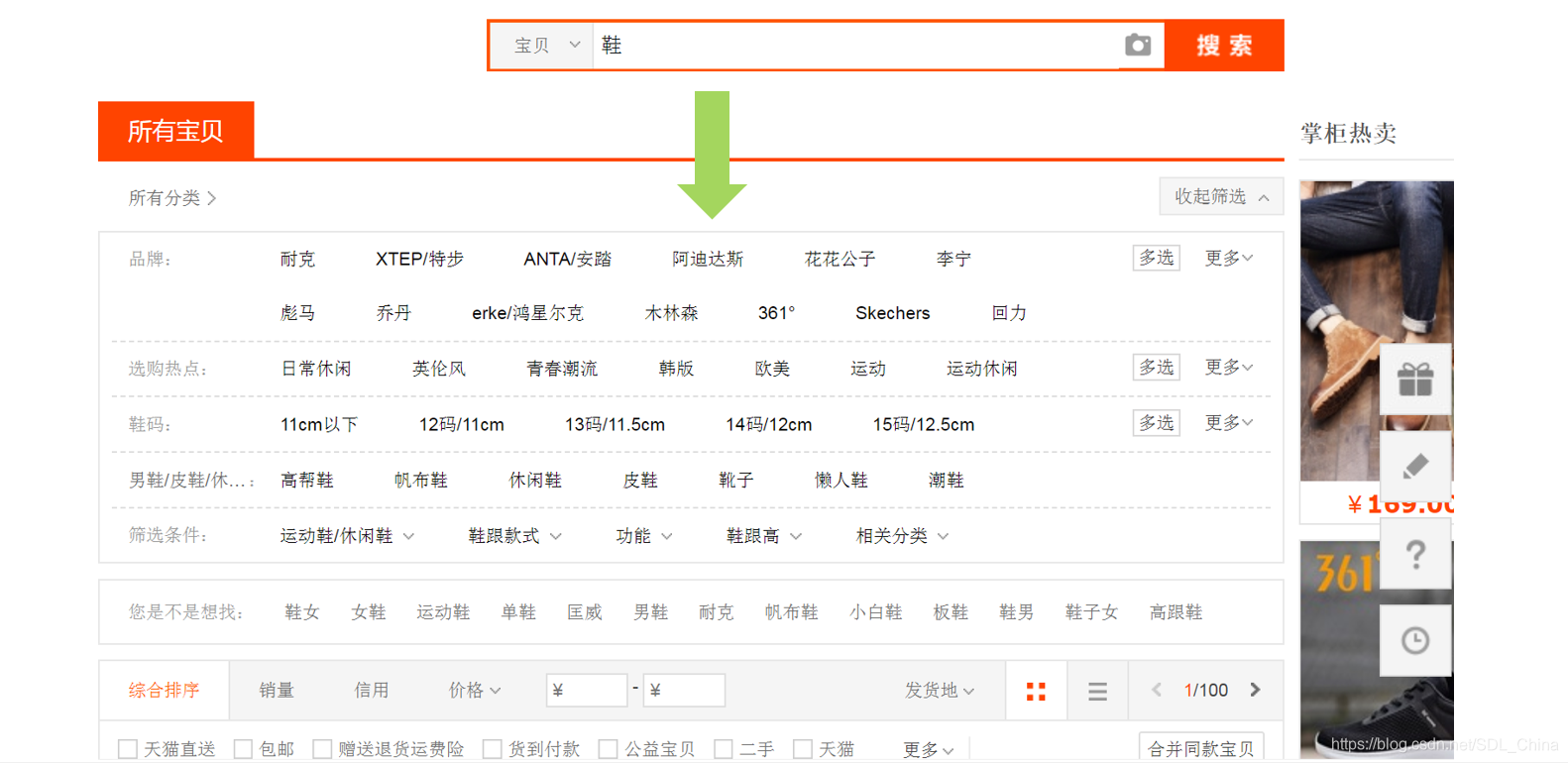This screenshot has width=1568, height=763.
Task: Choose suggested search 匡威
Action: click(585, 612)
